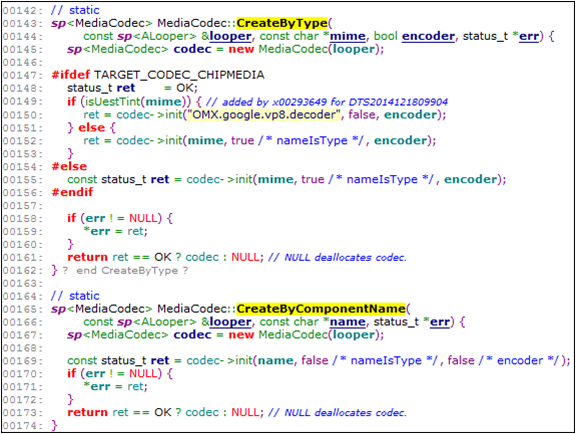
Task: Click the highlighted CreateByComponentName function name
Action: pyautogui.click(x=321, y=309)
